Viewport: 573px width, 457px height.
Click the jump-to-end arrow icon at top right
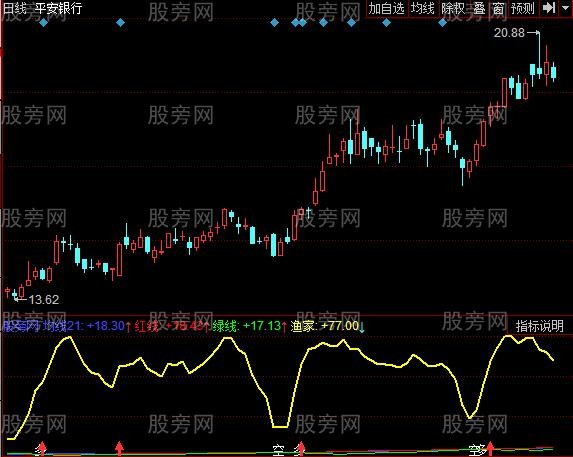pos(549,8)
